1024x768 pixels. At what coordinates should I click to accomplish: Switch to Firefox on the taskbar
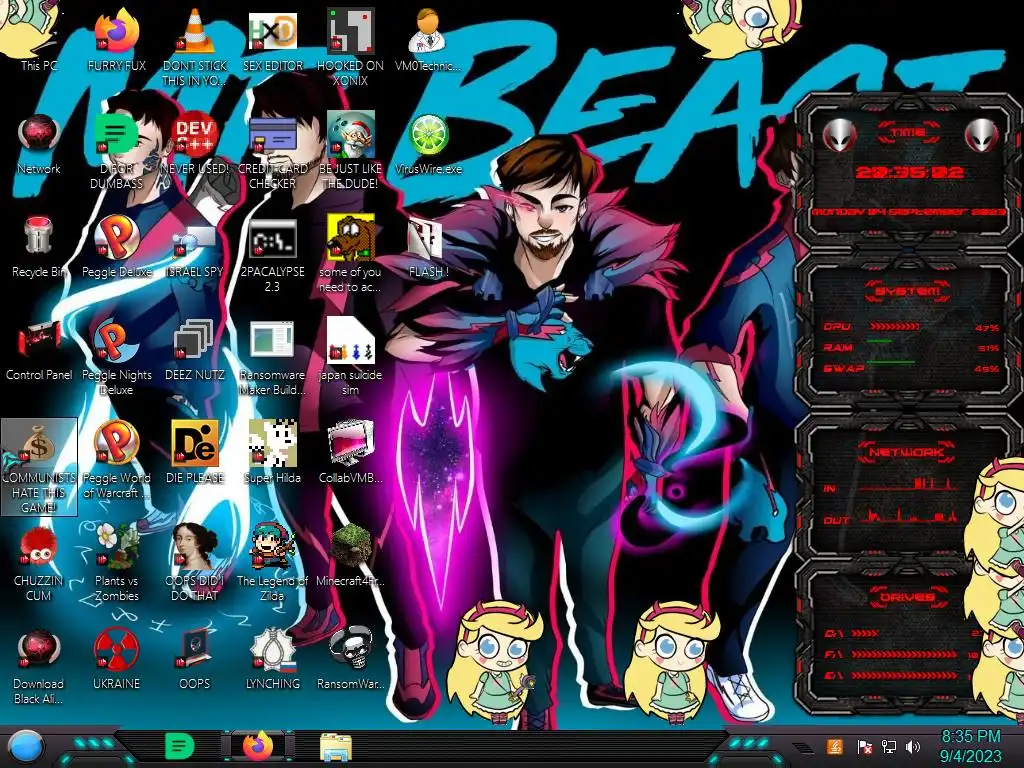point(258,746)
